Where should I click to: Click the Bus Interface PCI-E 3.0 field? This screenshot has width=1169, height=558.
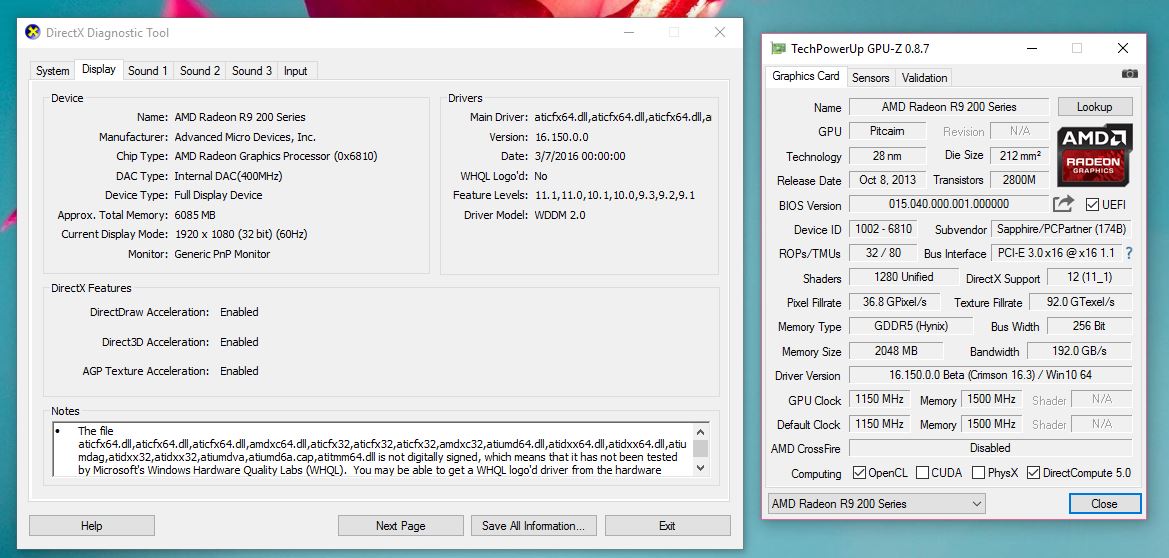(x=1056, y=253)
